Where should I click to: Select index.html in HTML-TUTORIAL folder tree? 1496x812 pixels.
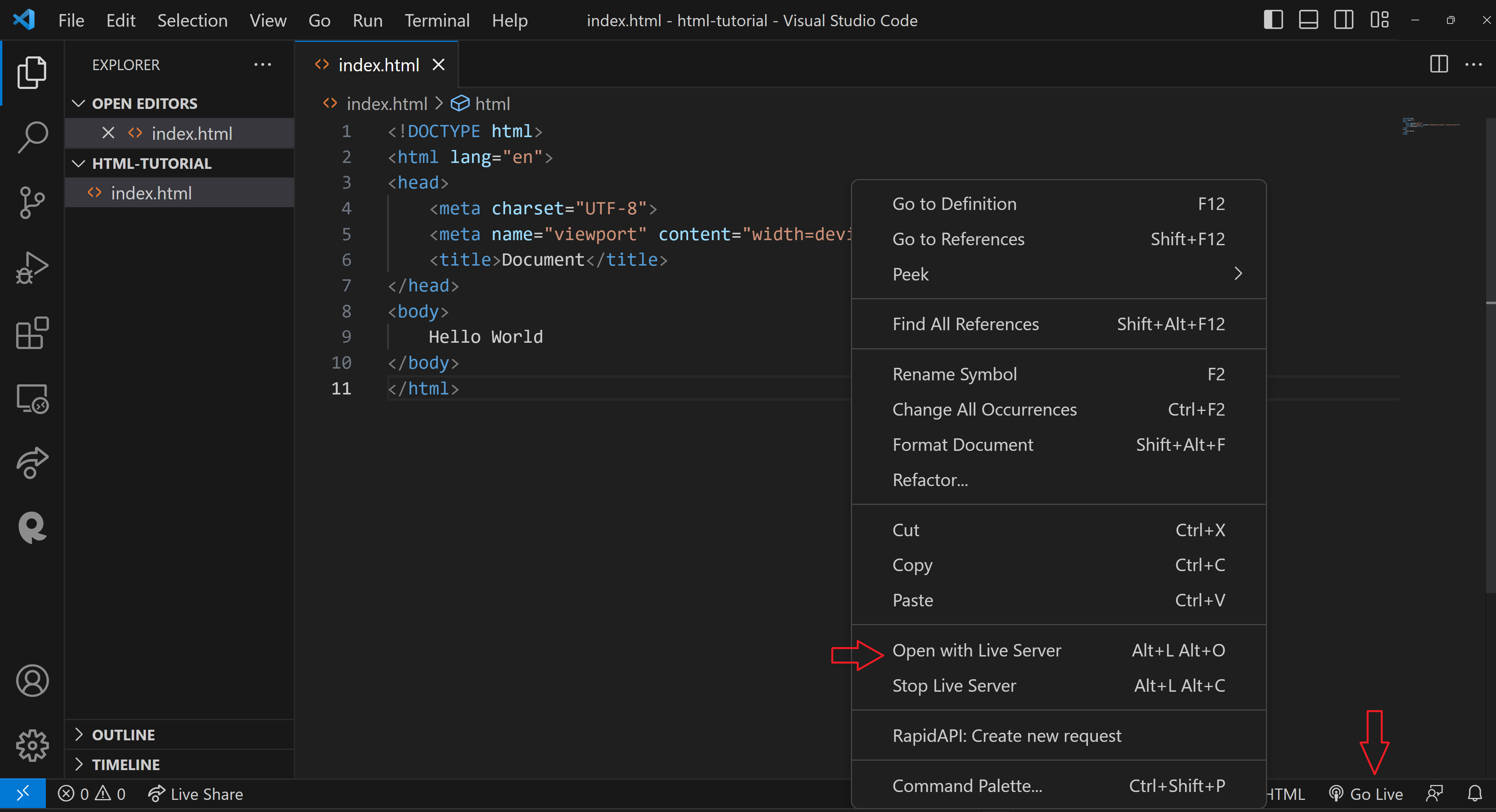coord(179,193)
